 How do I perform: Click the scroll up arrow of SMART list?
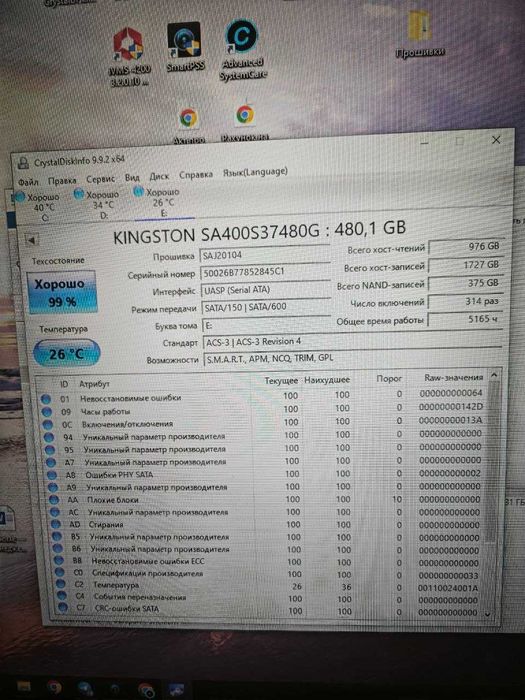[x=494, y=375]
